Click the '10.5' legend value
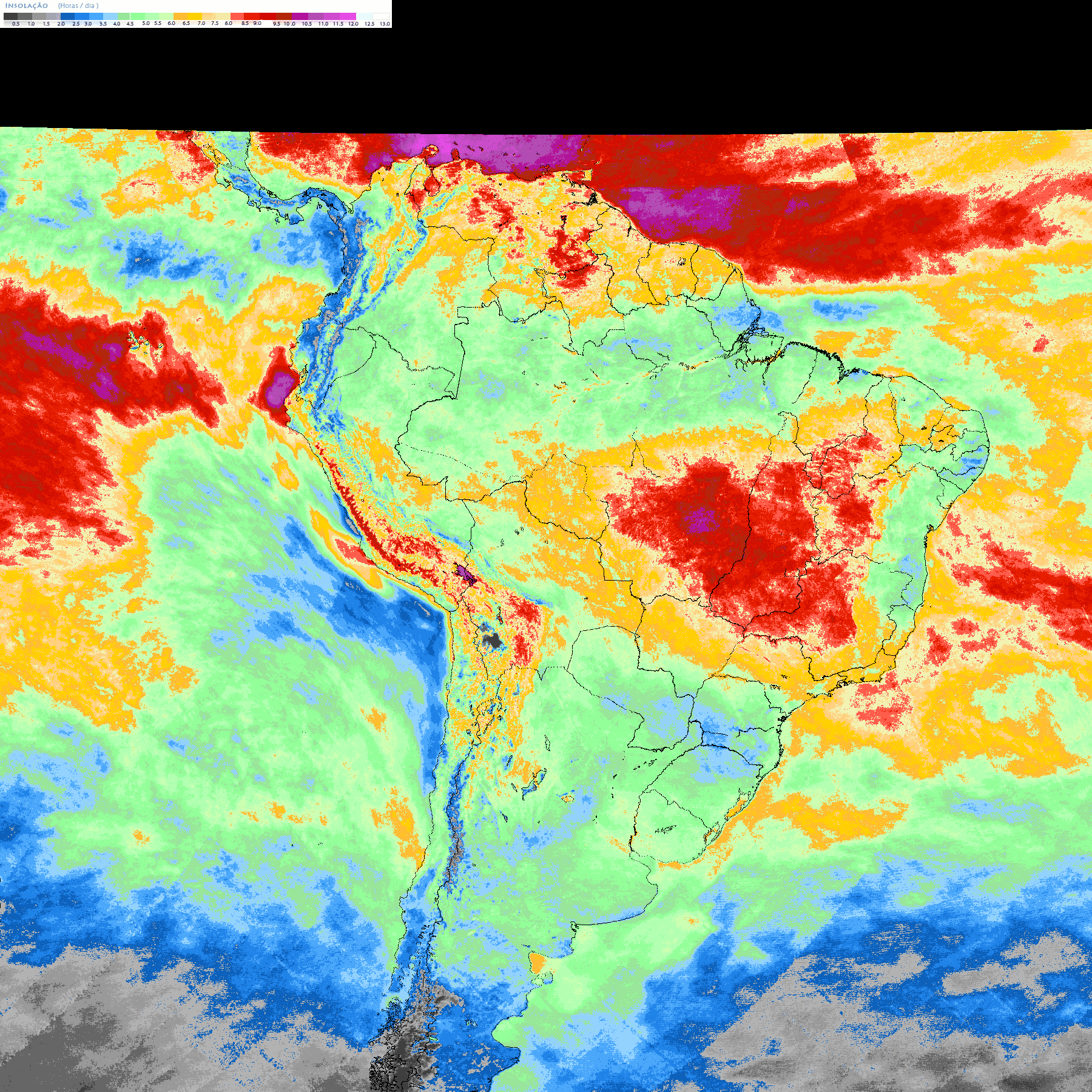1092x1092 pixels. click(307, 24)
